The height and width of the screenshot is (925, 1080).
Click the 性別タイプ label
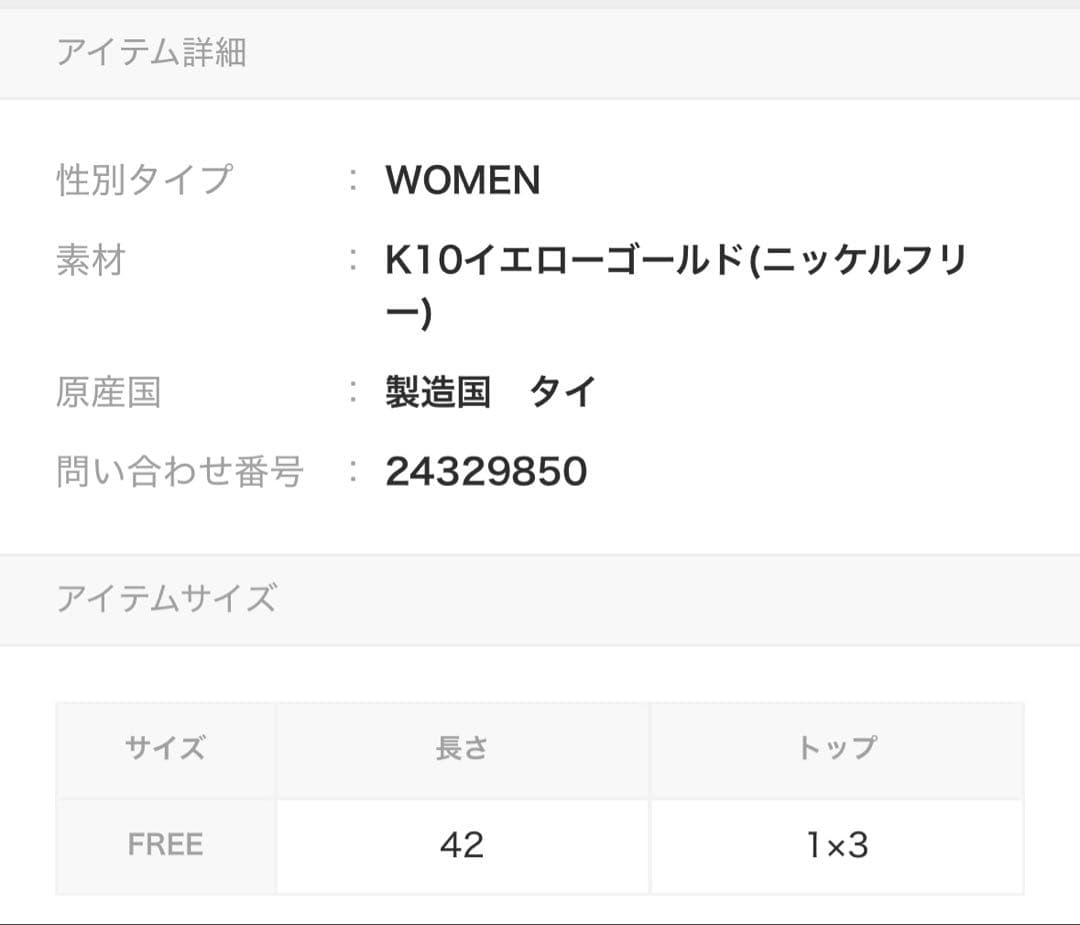tap(144, 180)
